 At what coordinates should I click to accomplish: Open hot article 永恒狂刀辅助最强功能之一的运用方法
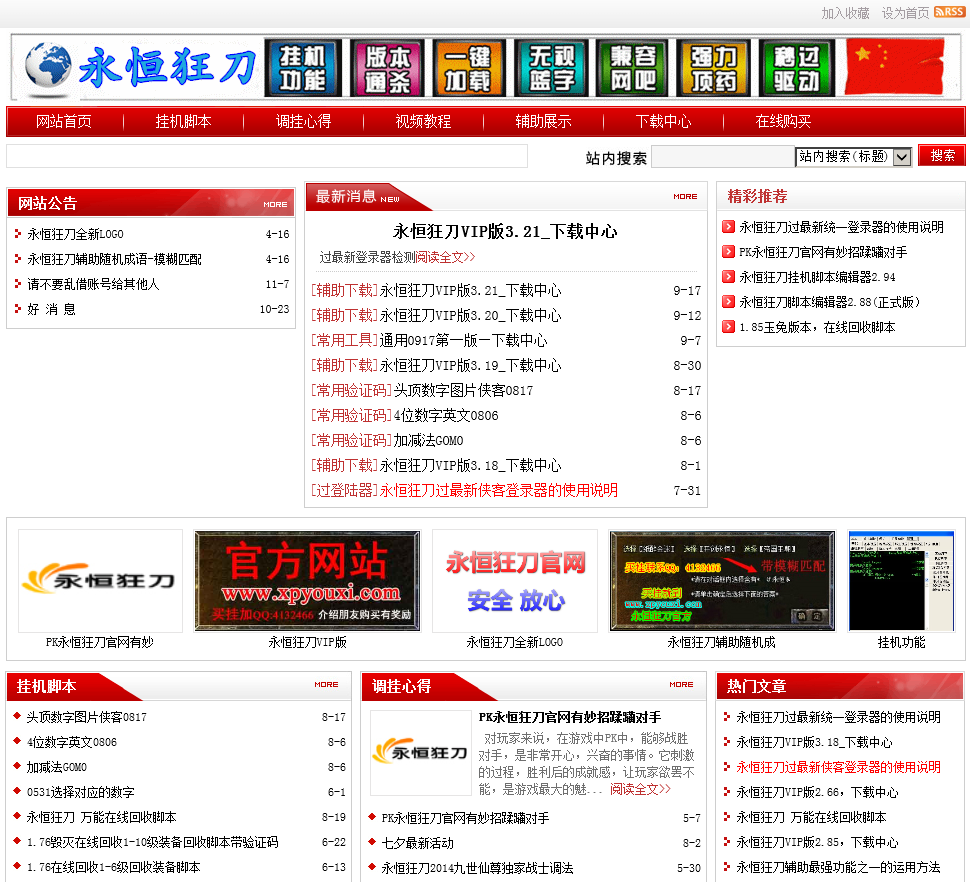click(x=838, y=867)
